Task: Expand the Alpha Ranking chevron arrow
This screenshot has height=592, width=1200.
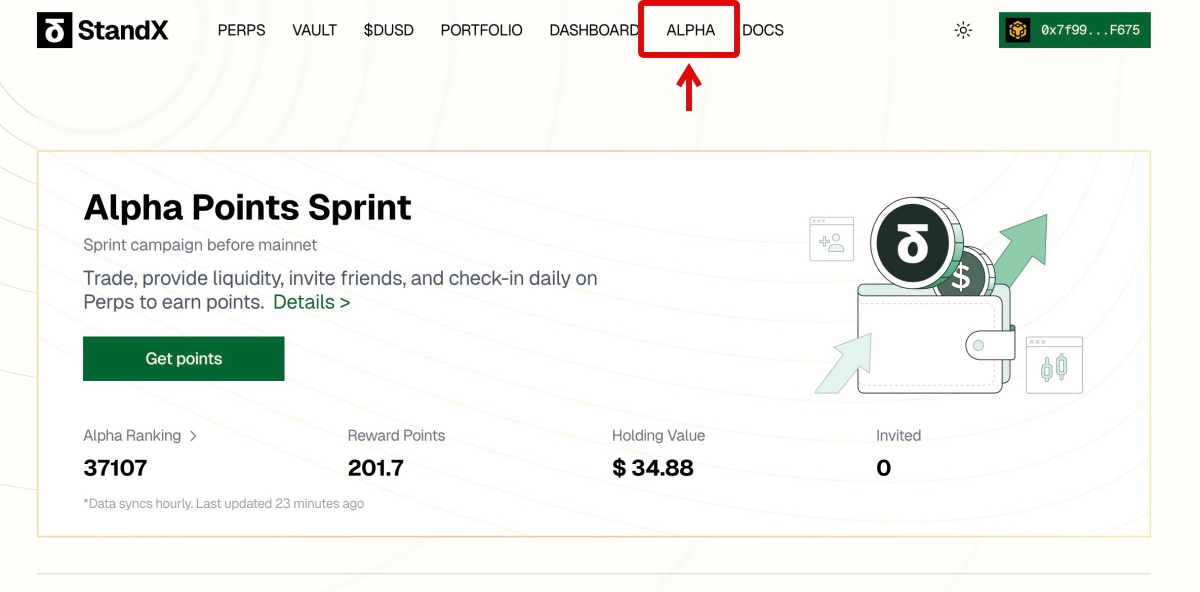Action: click(x=193, y=436)
